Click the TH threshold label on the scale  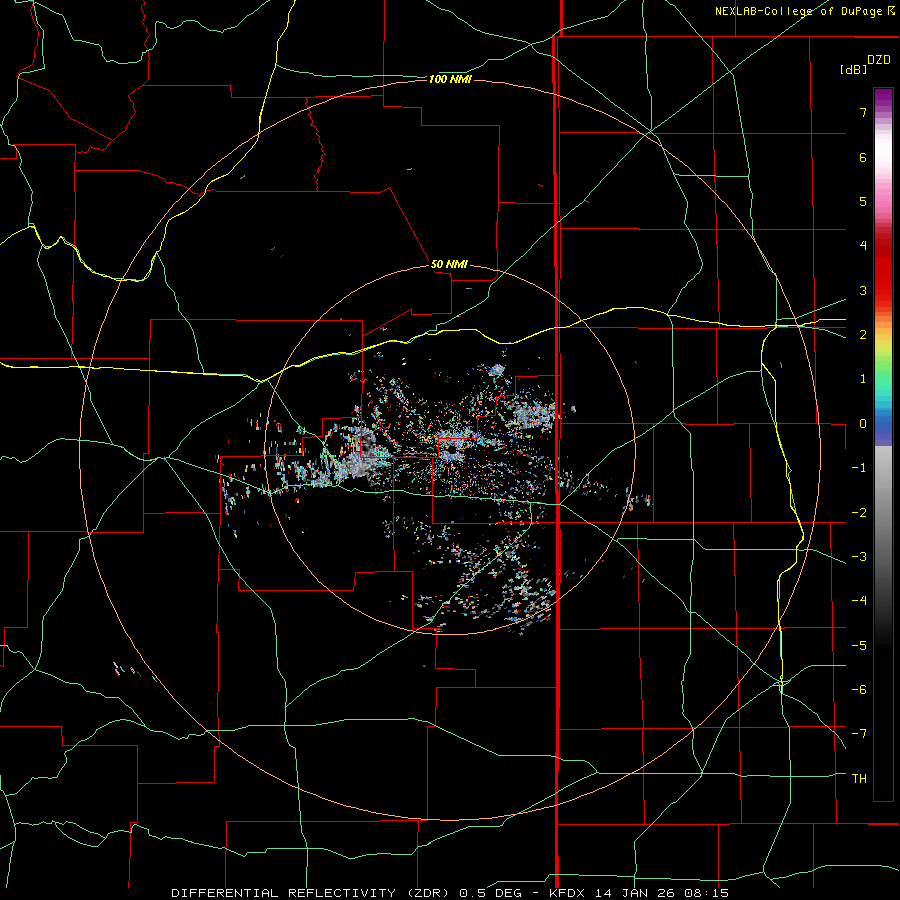(859, 778)
